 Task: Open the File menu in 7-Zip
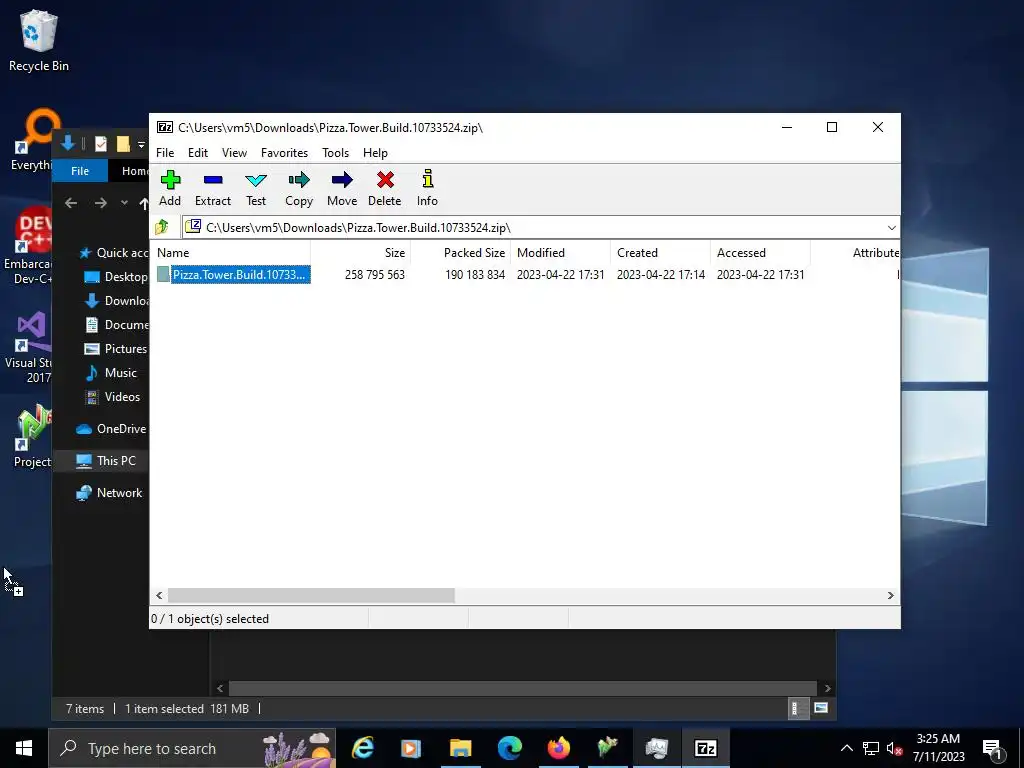(165, 153)
